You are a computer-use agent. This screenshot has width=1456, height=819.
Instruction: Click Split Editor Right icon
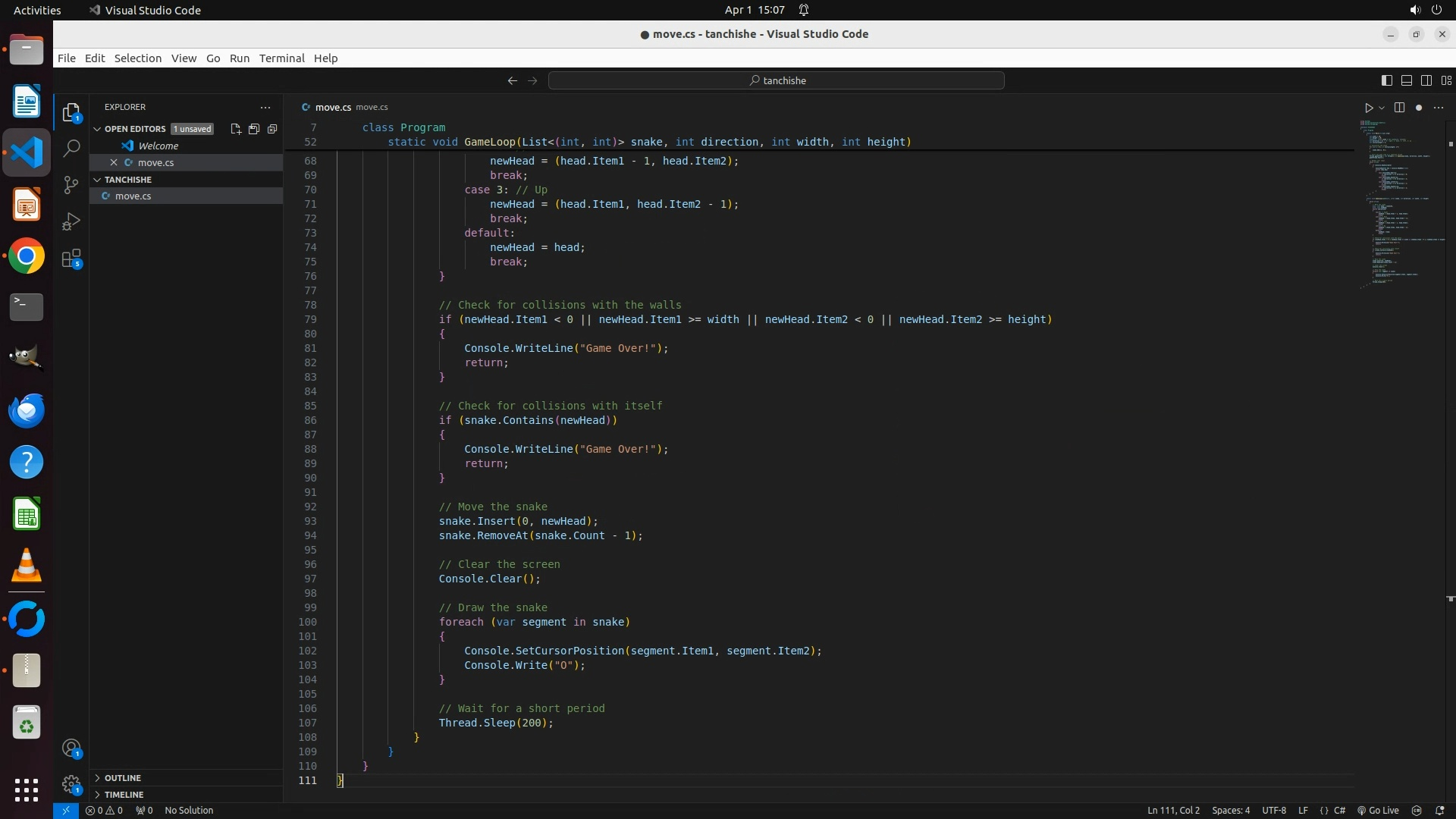tap(1399, 108)
